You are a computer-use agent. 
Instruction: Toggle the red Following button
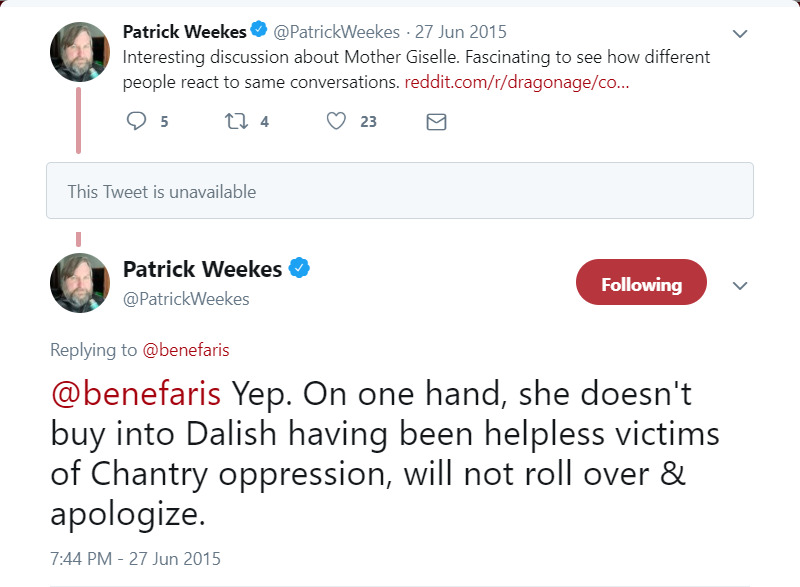click(641, 285)
